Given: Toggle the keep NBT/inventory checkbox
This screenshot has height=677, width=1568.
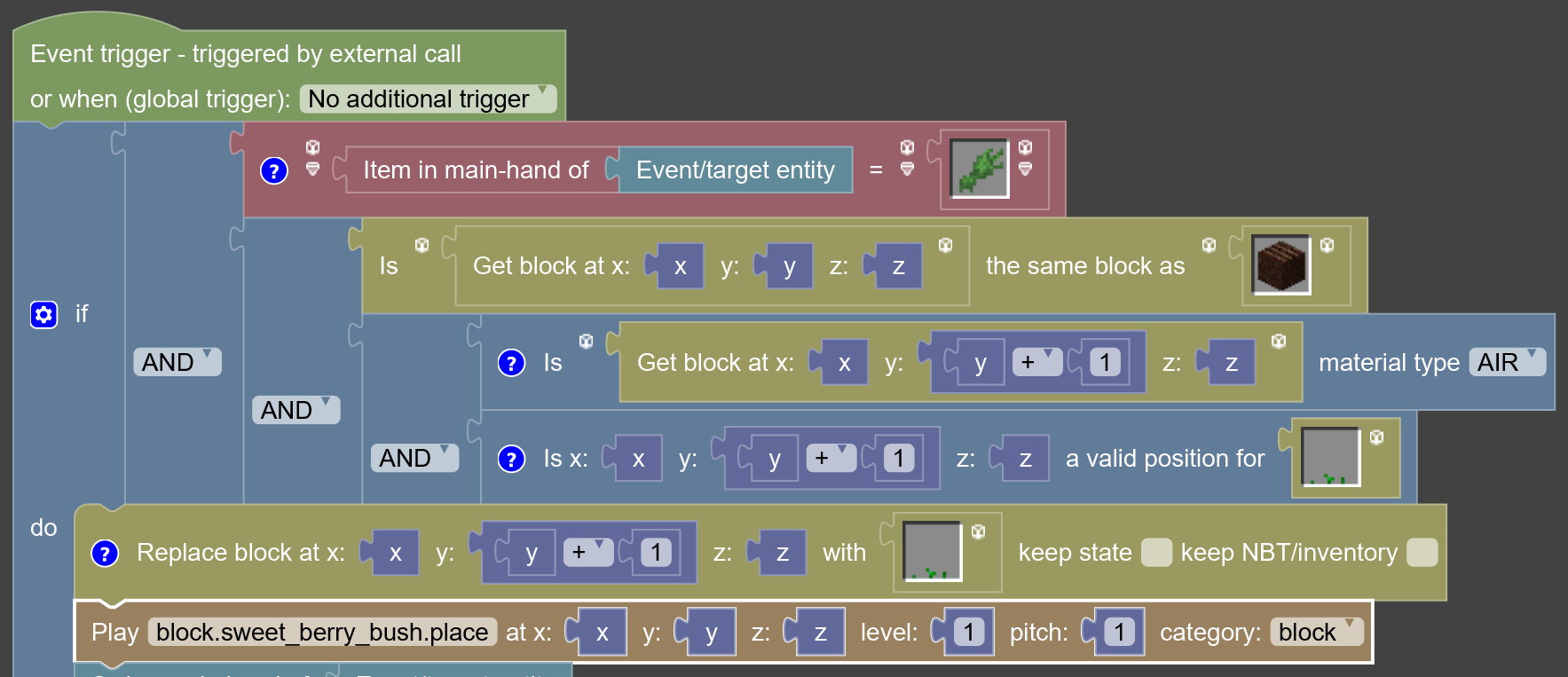Looking at the screenshot, I should pyautogui.click(x=1422, y=552).
